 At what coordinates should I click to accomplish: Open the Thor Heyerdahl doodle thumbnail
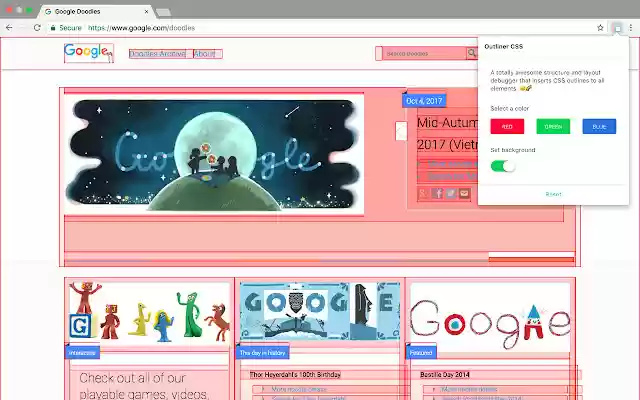320,311
